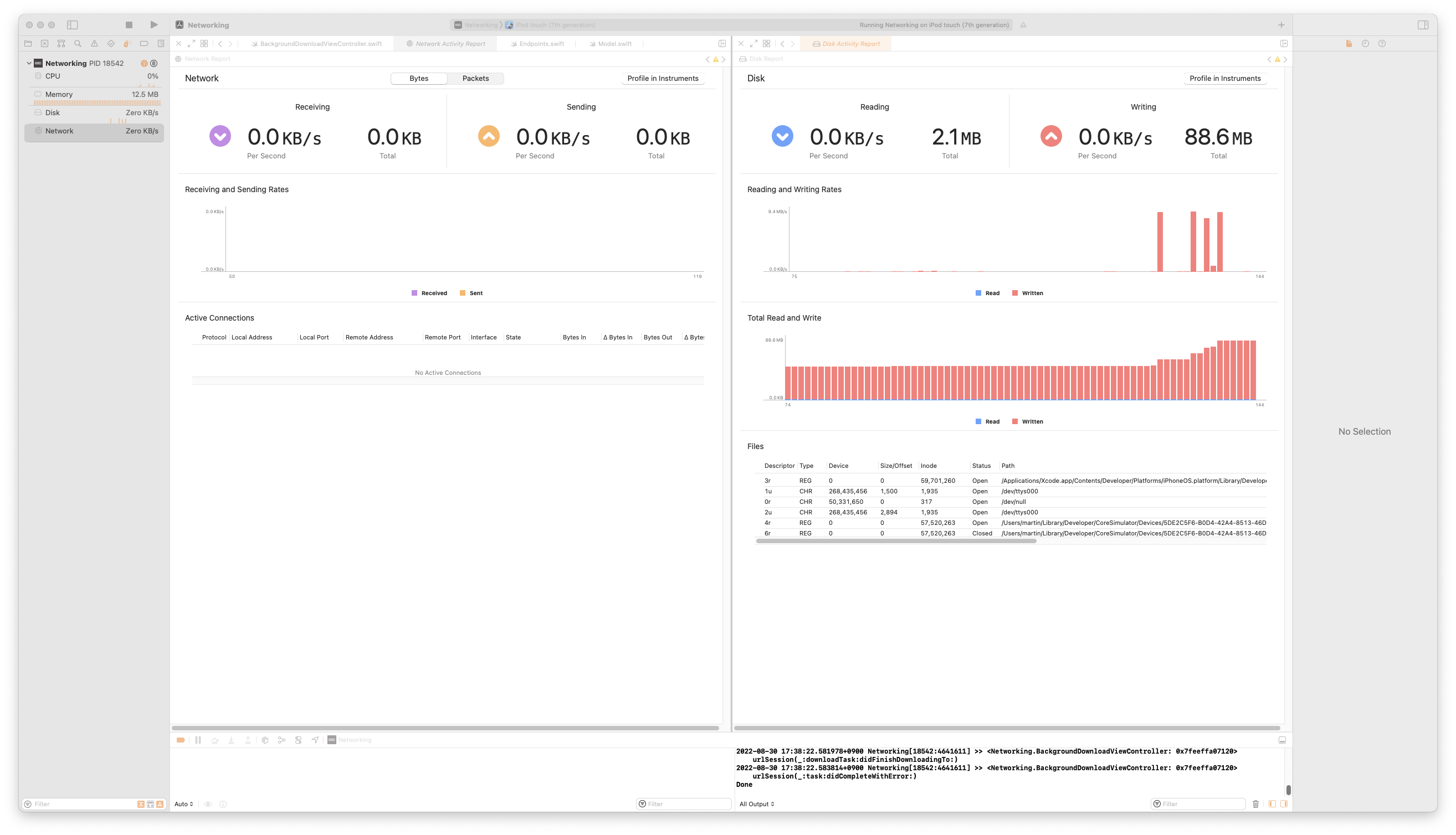Open the Issue navigator warning icon
This screenshot has width=1456, height=835.
pyautogui.click(x=95, y=44)
